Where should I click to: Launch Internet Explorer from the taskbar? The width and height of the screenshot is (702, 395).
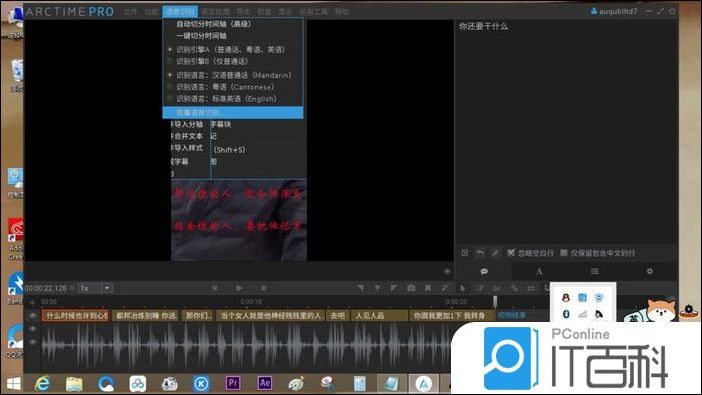coord(43,384)
